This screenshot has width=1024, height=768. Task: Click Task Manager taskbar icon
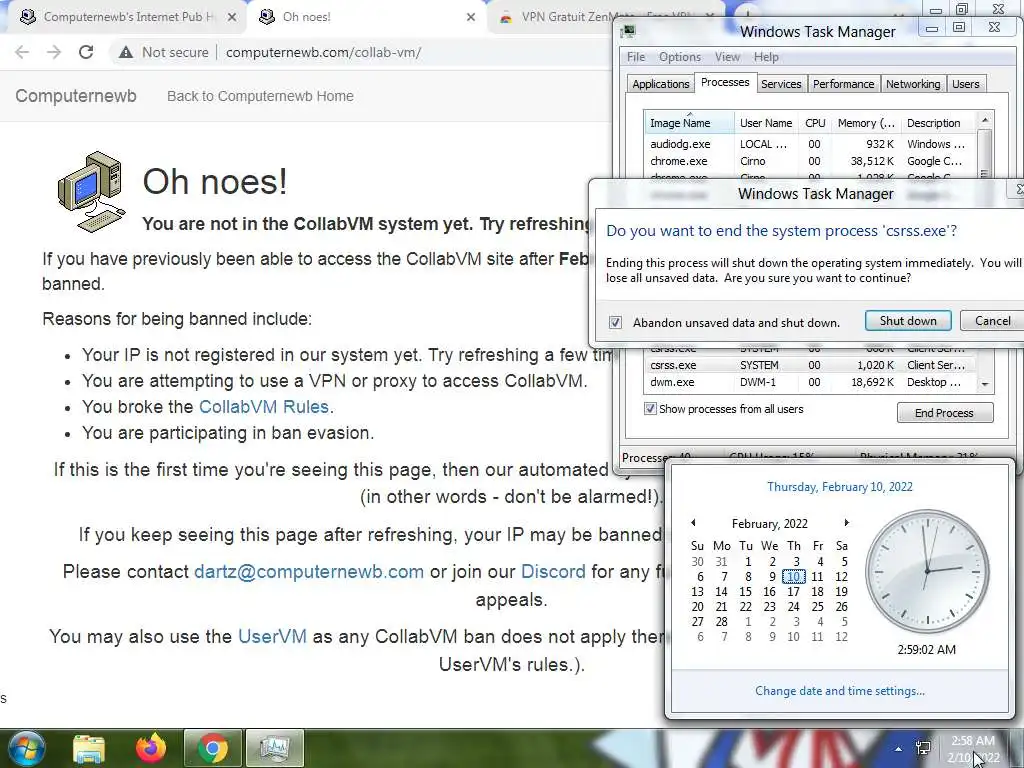pos(275,748)
